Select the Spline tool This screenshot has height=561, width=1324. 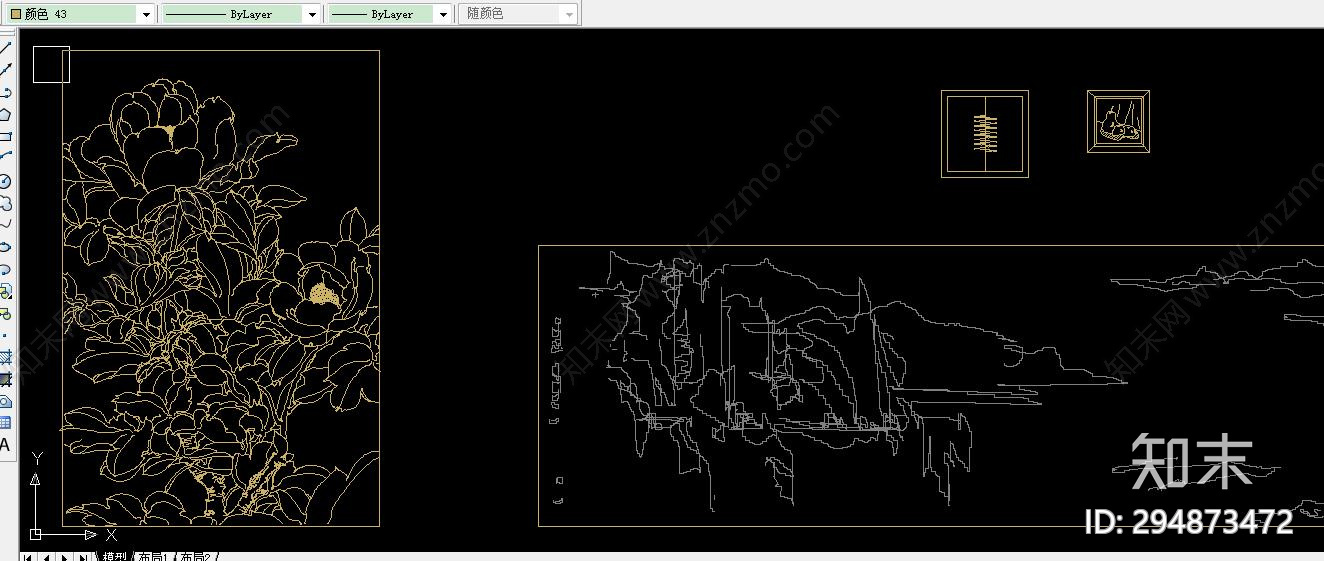[6, 225]
